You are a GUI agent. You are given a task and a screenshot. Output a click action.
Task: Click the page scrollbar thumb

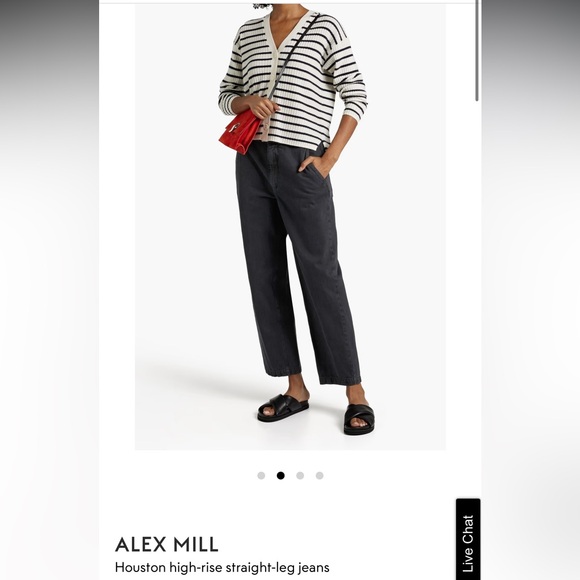pos(477,50)
